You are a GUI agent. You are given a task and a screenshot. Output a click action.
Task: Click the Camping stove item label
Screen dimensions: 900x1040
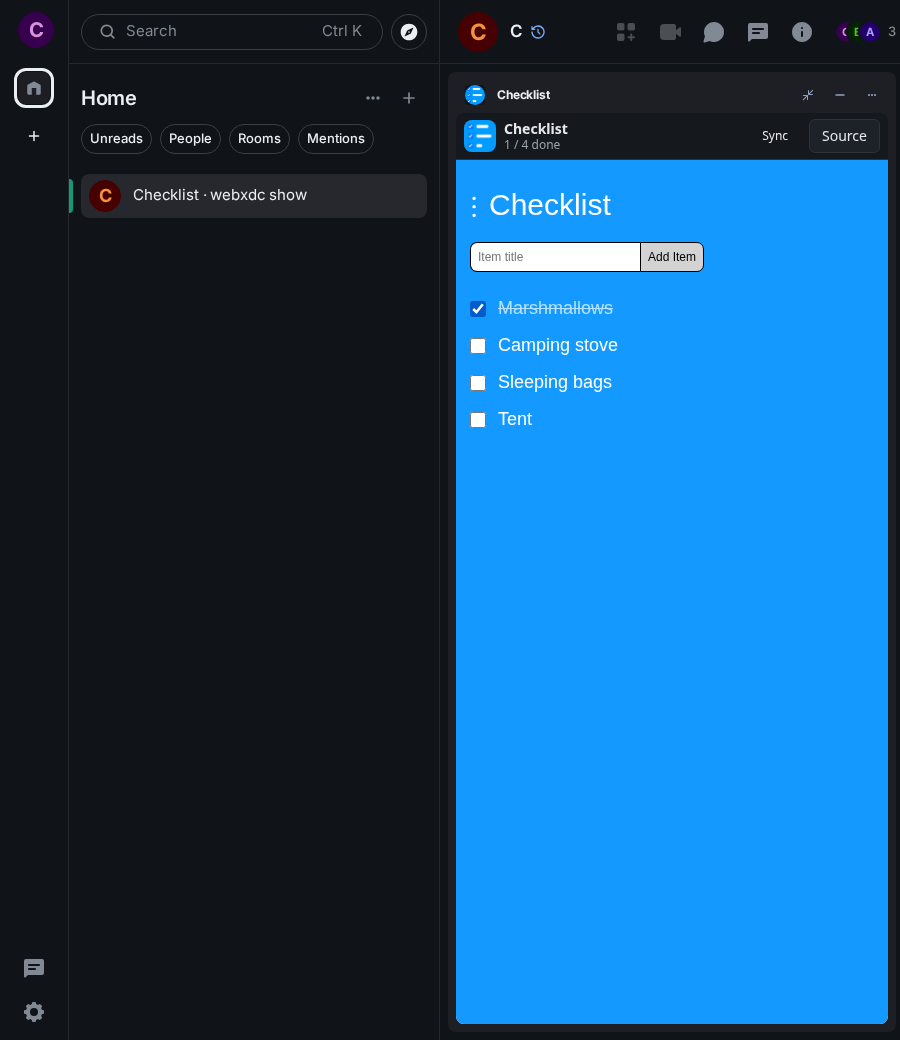tap(558, 345)
